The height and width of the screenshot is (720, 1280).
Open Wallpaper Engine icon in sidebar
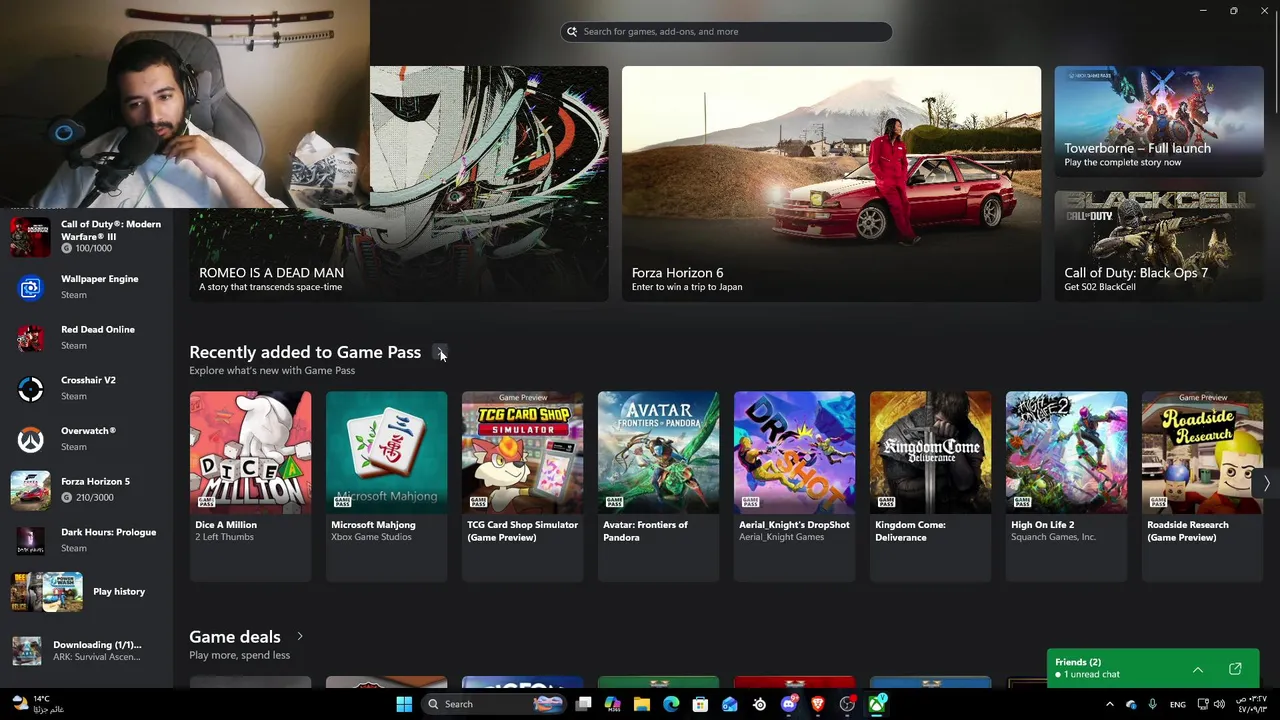coord(30,288)
